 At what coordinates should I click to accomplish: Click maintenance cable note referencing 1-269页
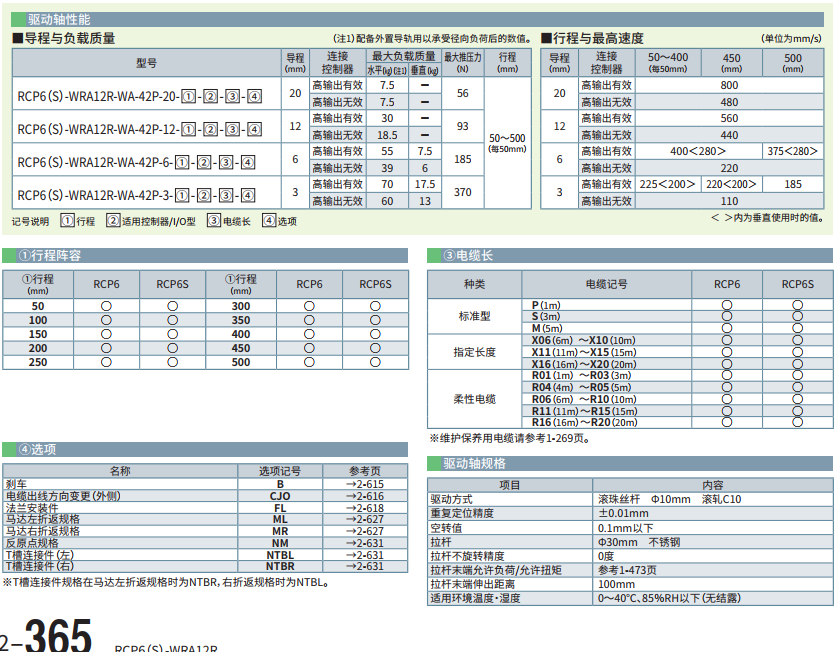[510, 438]
